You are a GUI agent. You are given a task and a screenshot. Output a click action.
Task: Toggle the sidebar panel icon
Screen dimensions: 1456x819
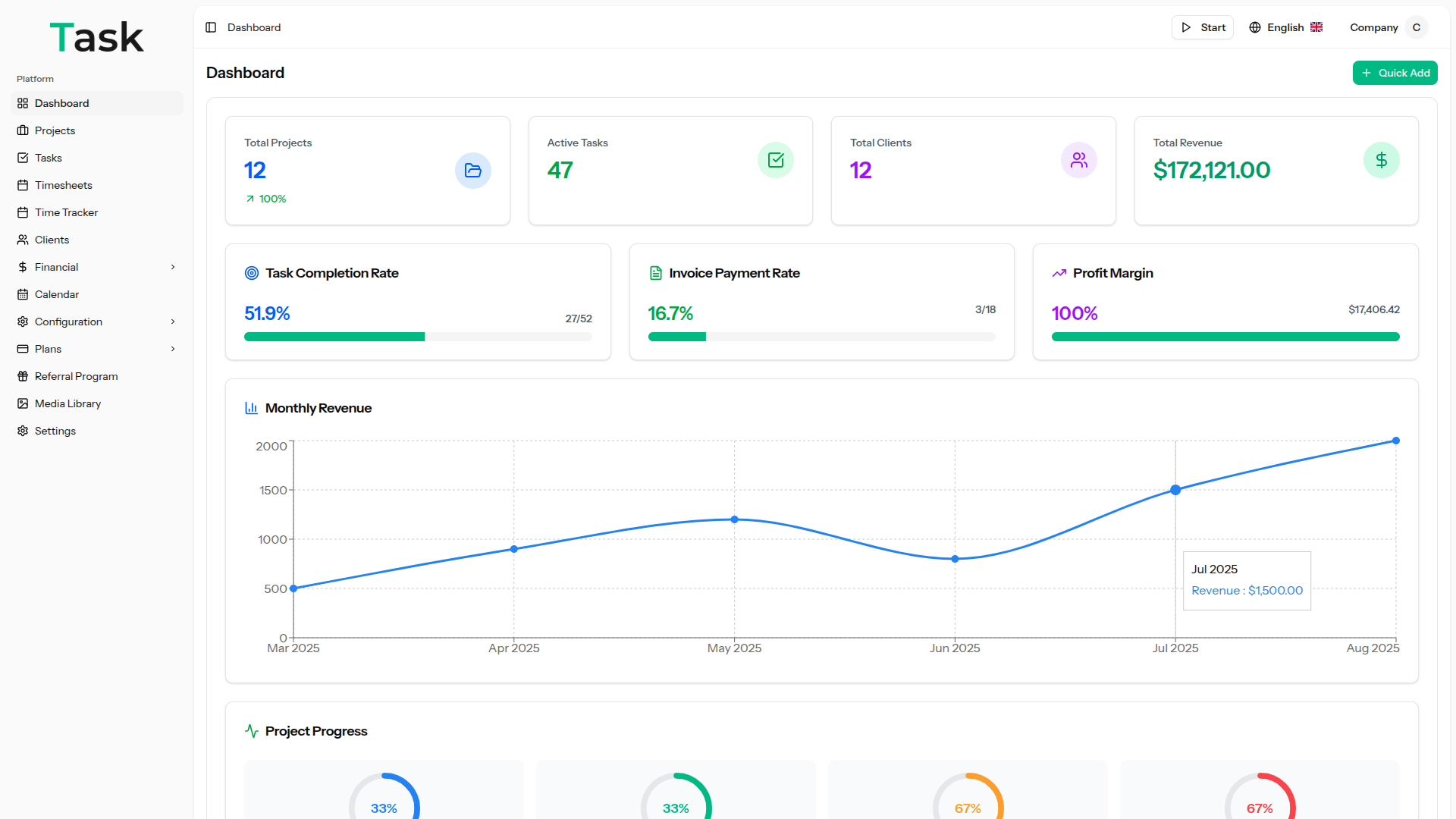coord(211,27)
